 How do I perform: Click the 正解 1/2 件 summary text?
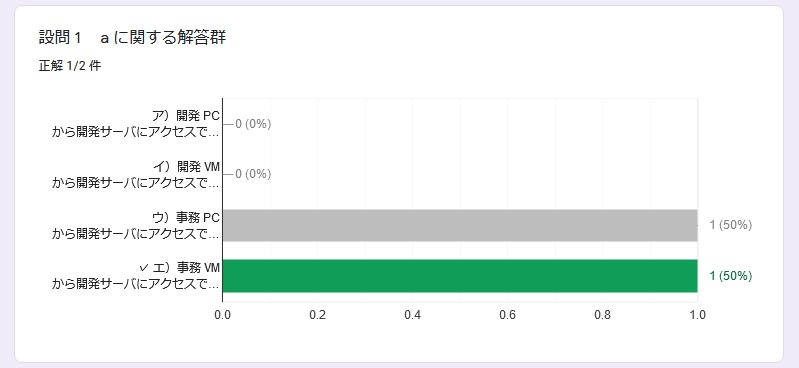click(70, 66)
